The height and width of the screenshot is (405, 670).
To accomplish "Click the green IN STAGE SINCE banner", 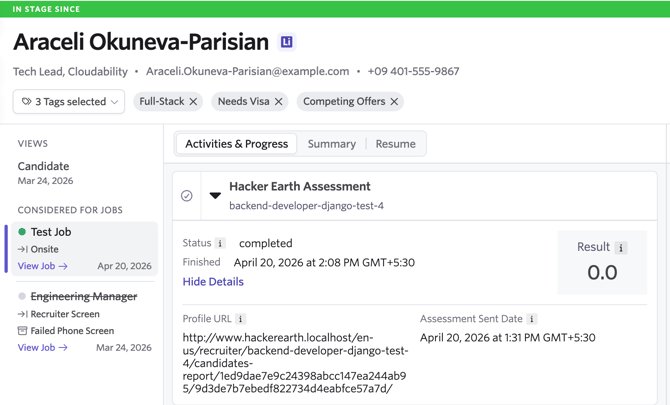I will point(335,9).
